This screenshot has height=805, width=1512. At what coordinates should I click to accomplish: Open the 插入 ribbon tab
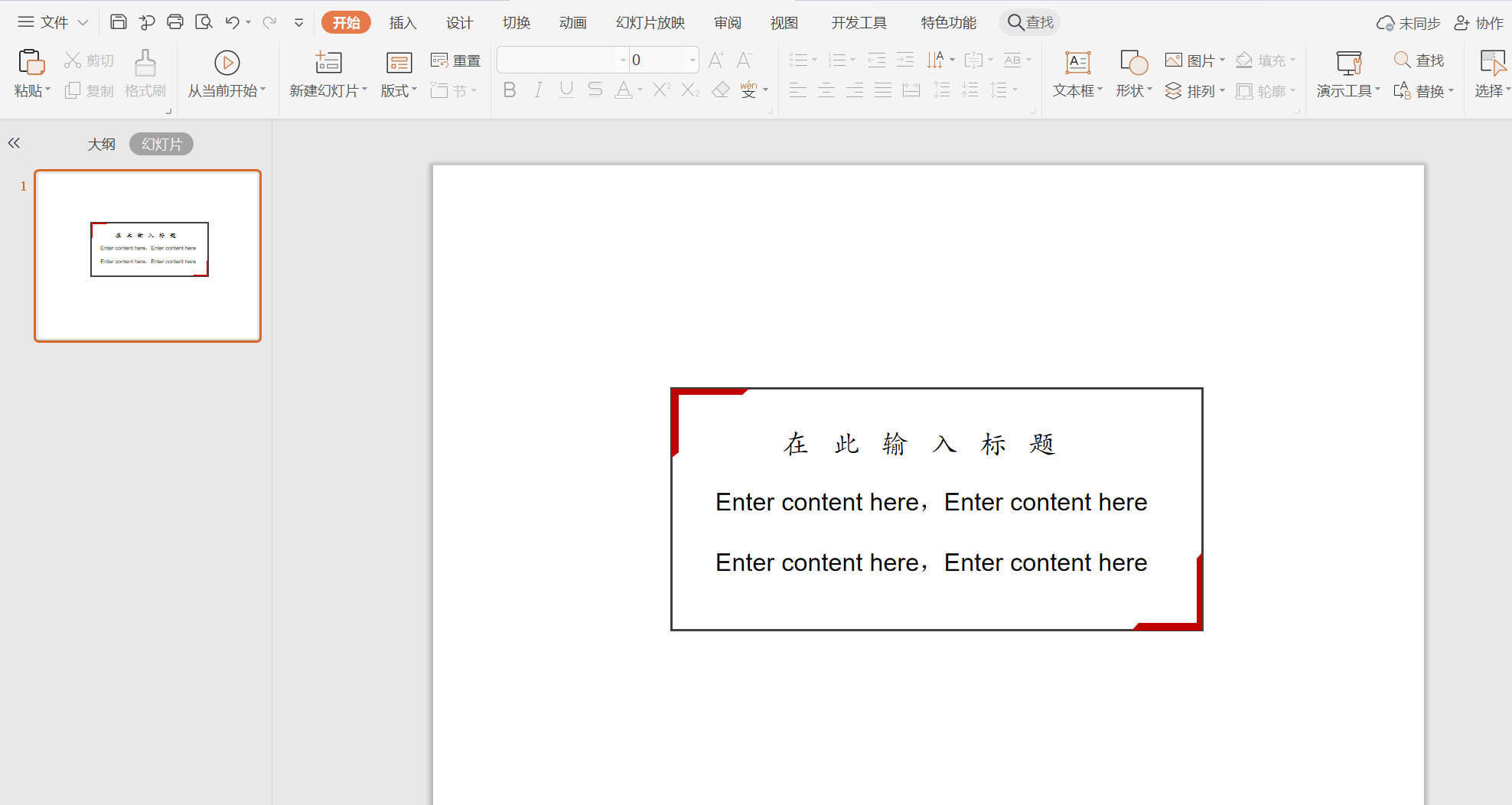[402, 23]
